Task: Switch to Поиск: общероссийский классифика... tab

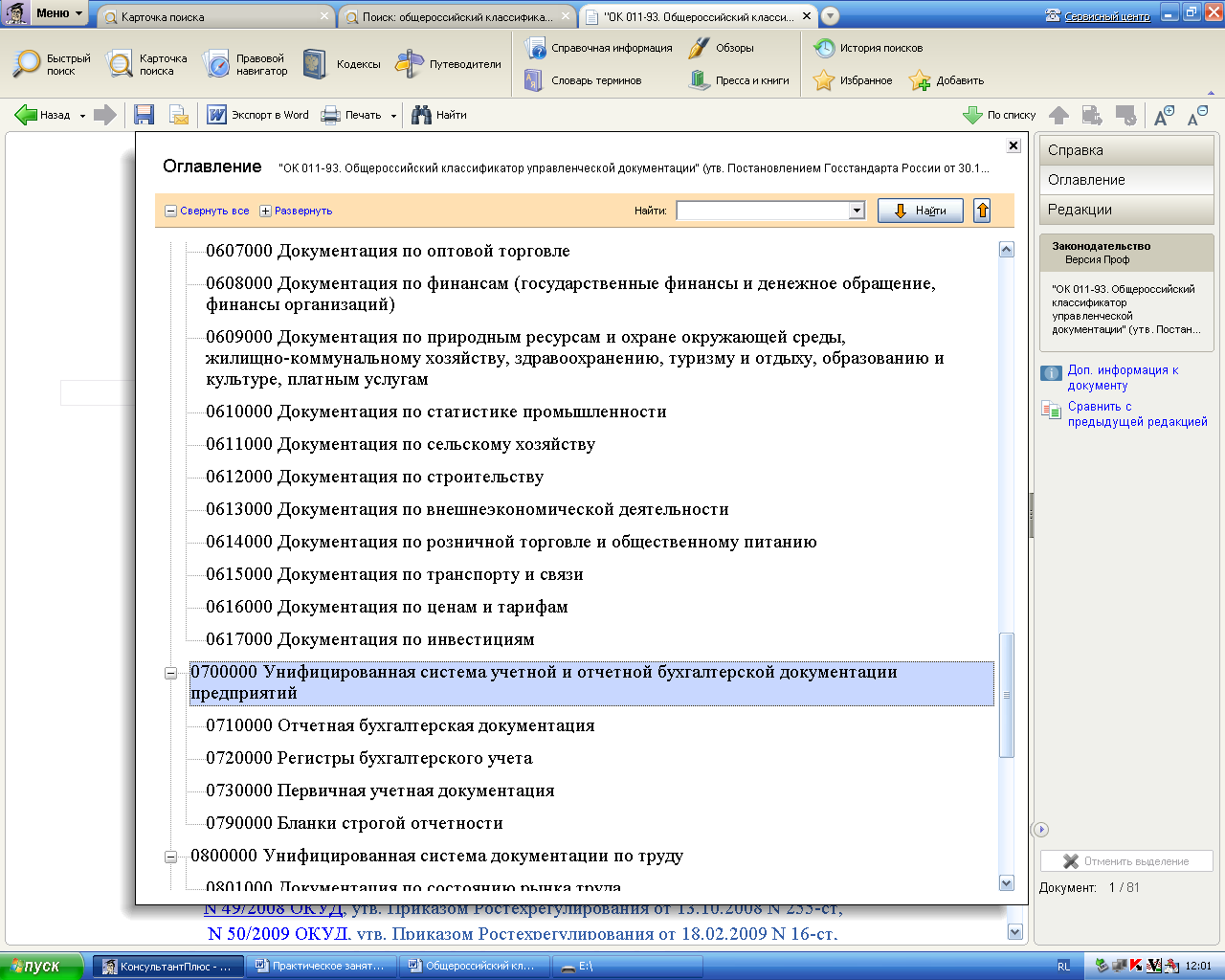Action: pyautogui.click(x=457, y=17)
